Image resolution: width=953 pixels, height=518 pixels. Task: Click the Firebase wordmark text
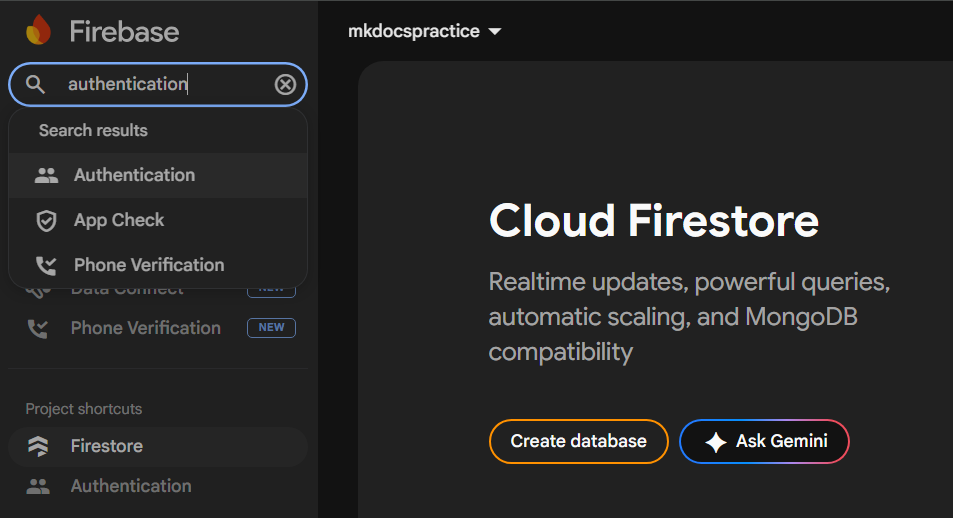(x=124, y=32)
